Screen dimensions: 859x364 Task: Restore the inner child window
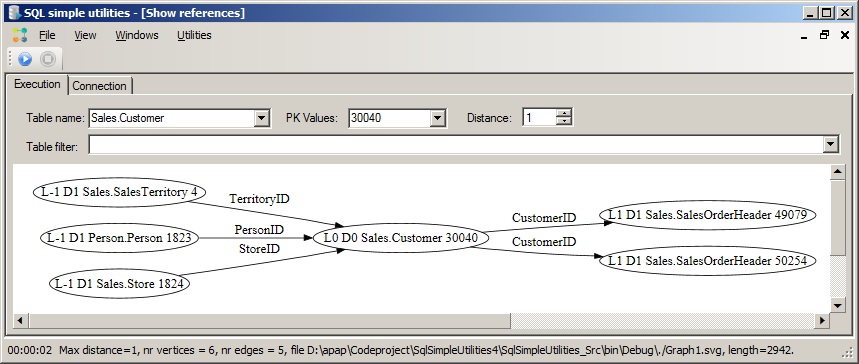[824, 35]
